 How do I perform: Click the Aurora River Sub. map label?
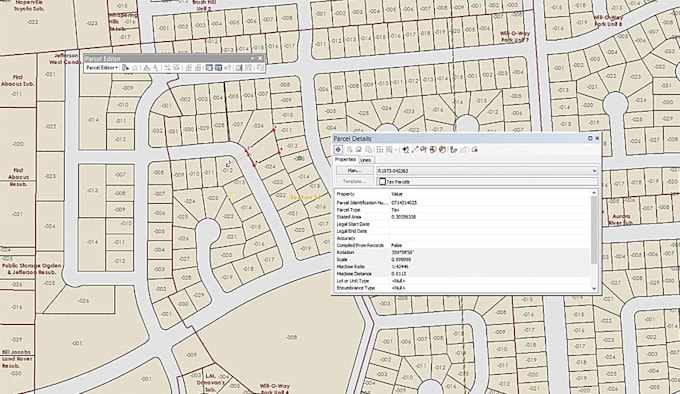[620, 219]
